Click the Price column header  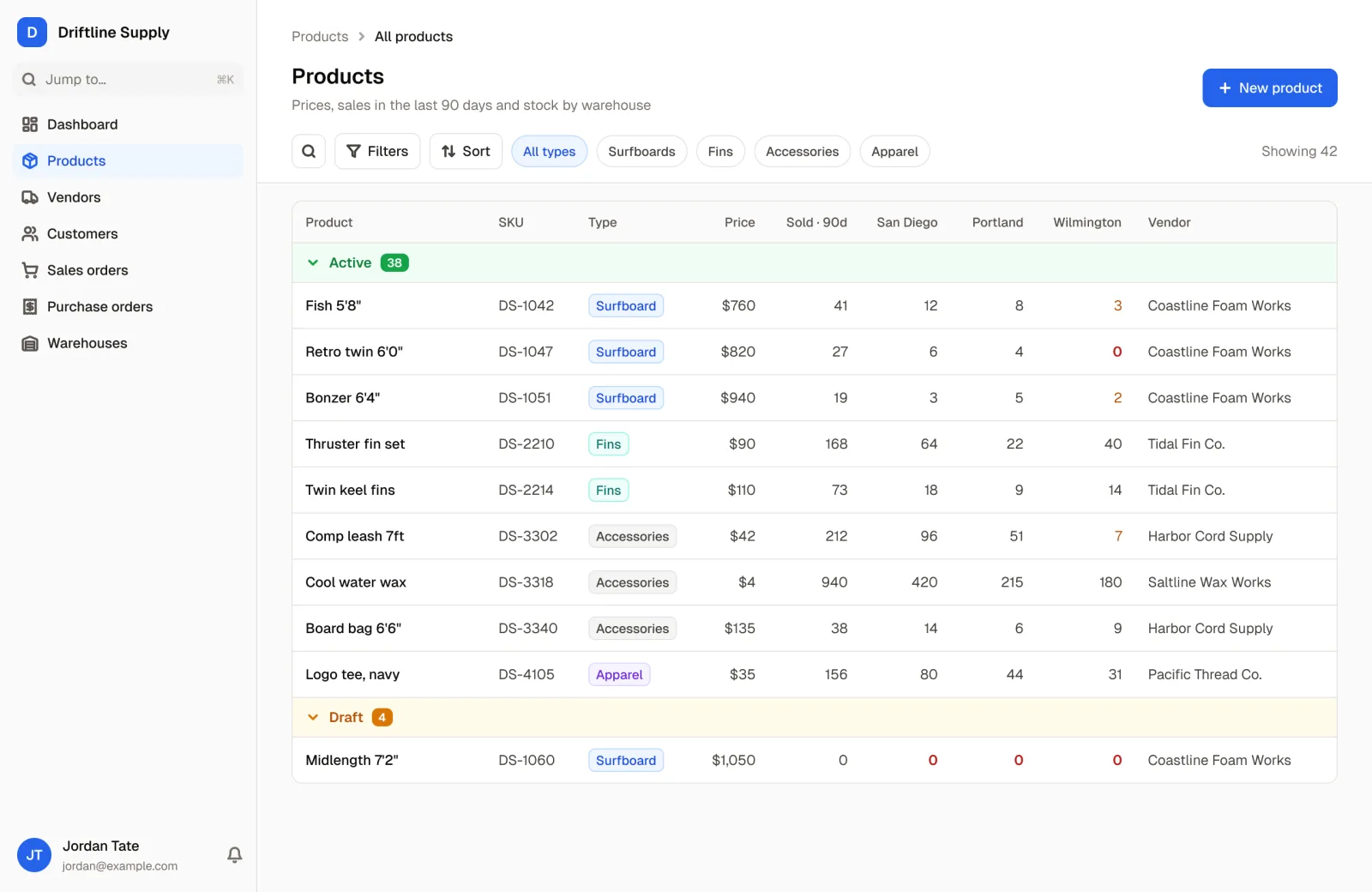pyautogui.click(x=739, y=222)
